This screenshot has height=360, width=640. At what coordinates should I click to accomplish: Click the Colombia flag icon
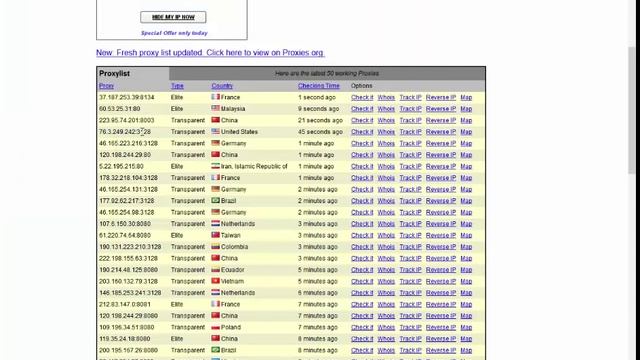(x=216, y=247)
